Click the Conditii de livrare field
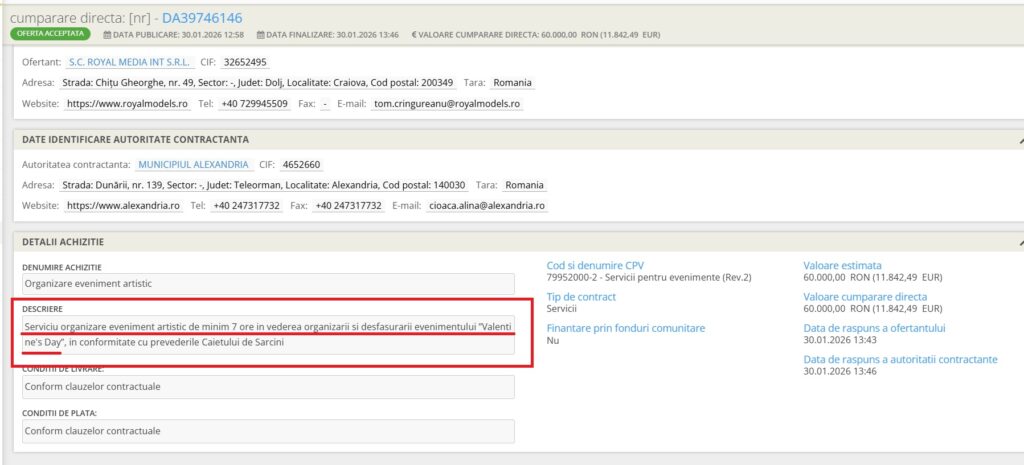Screen dimensions: 1024x465 click(x=267, y=386)
